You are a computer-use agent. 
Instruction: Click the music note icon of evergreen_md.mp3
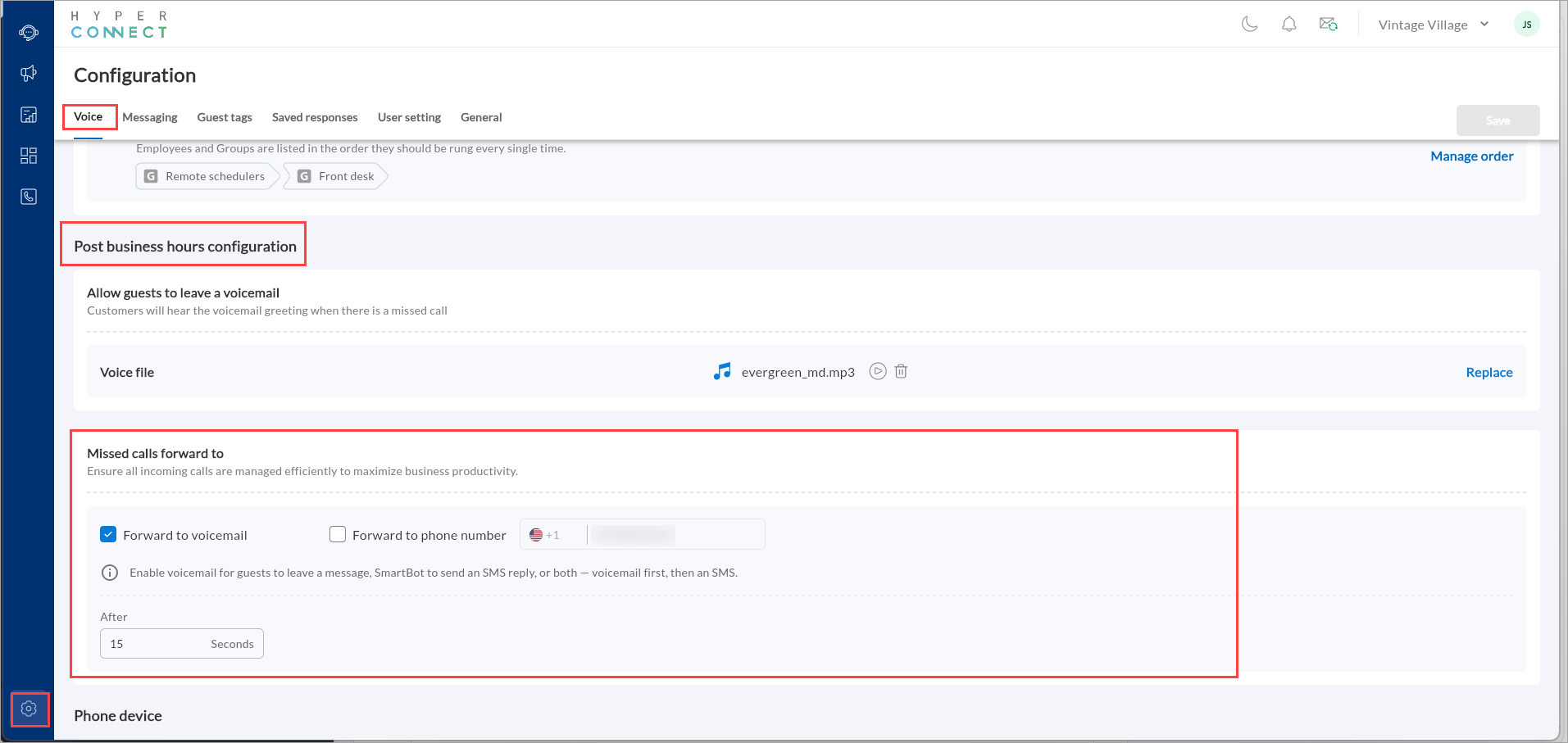coord(722,371)
